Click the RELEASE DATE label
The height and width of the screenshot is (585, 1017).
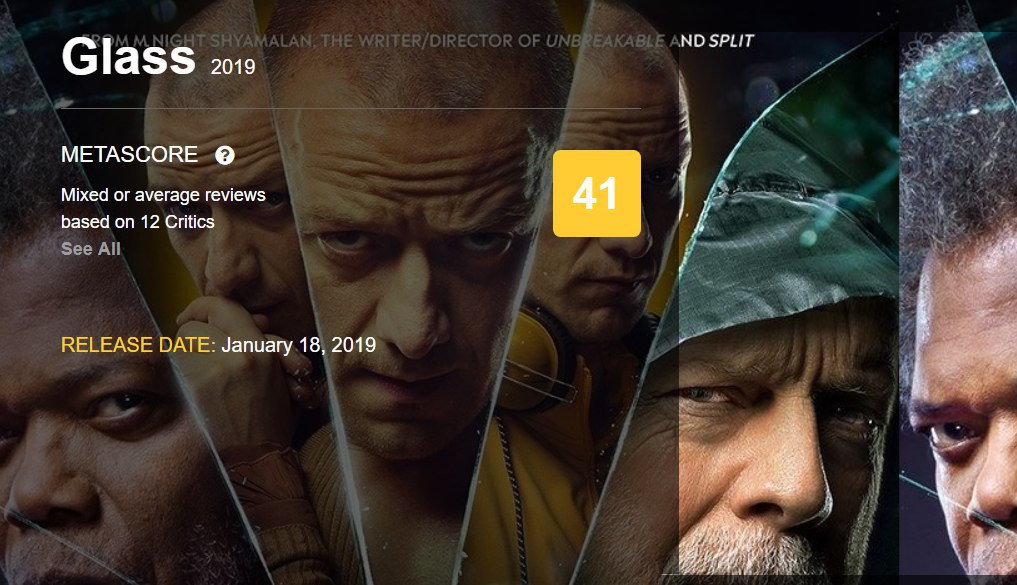(x=138, y=344)
